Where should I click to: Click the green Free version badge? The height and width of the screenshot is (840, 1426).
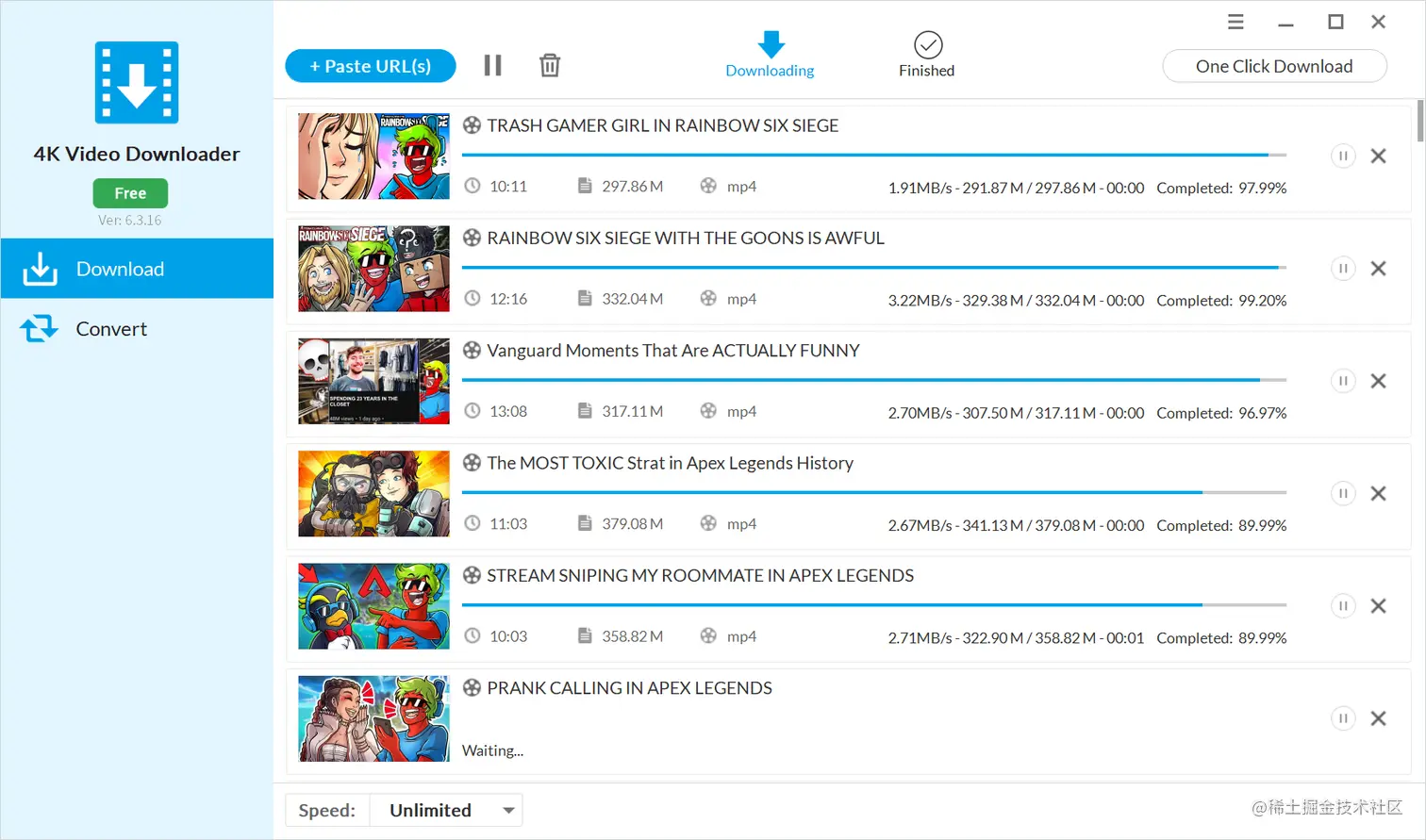[x=130, y=192]
